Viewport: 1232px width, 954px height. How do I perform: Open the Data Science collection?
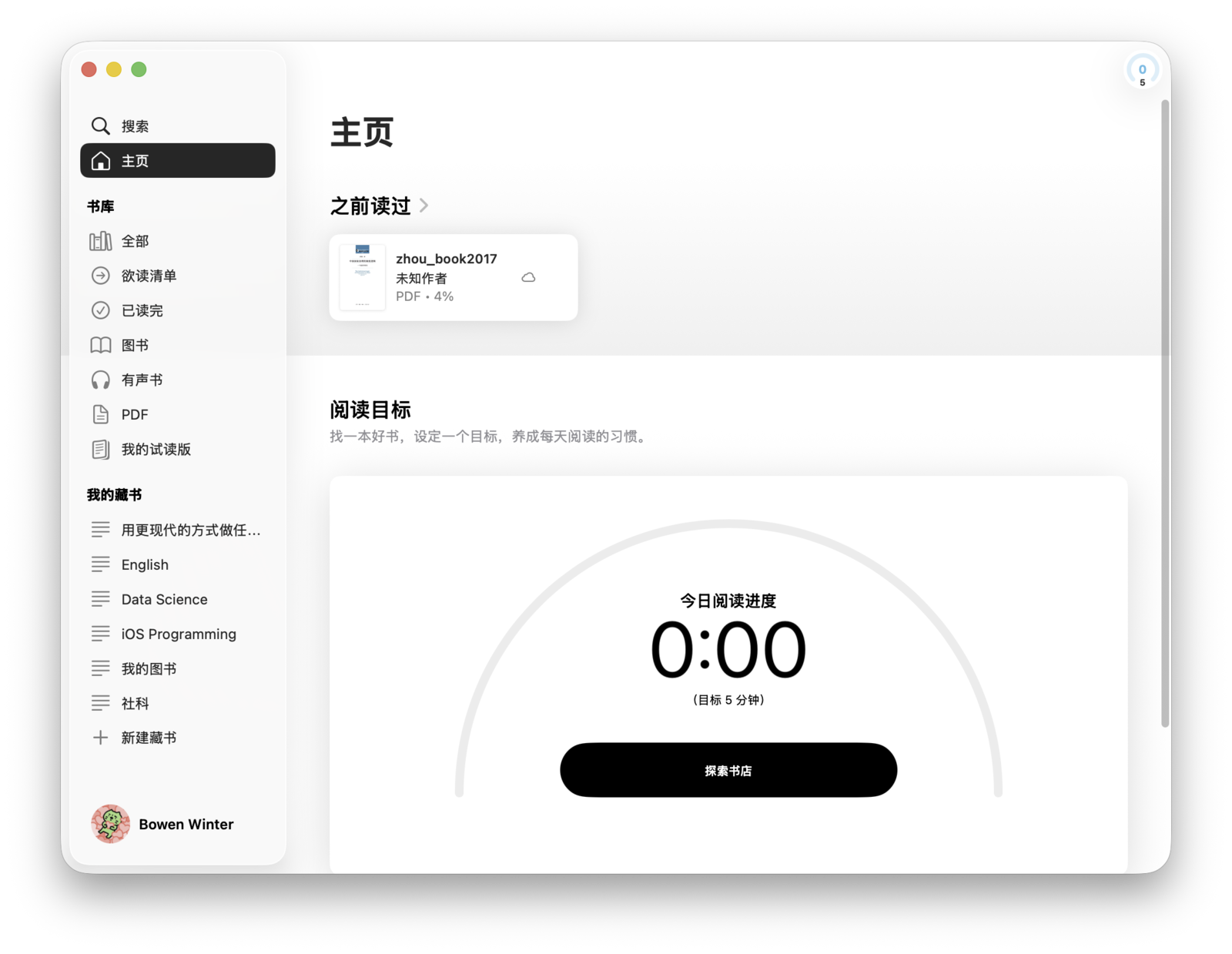click(164, 599)
